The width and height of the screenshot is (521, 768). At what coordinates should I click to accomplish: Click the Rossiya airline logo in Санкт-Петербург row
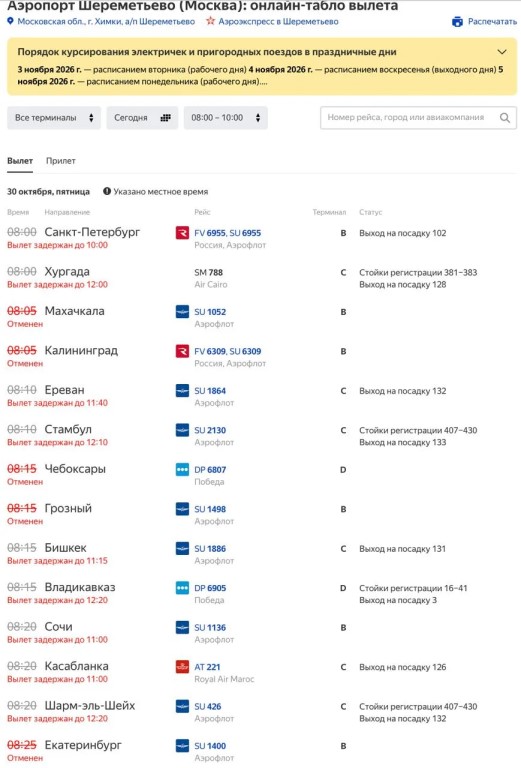click(182, 232)
